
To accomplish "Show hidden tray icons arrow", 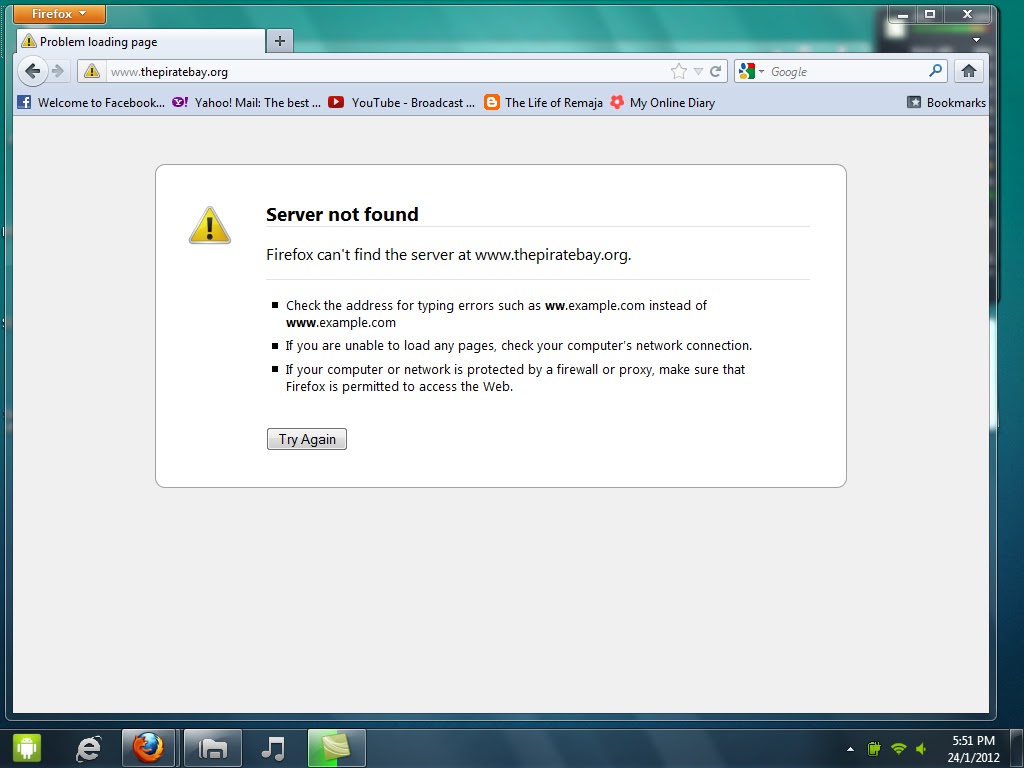I will click(x=850, y=749).
